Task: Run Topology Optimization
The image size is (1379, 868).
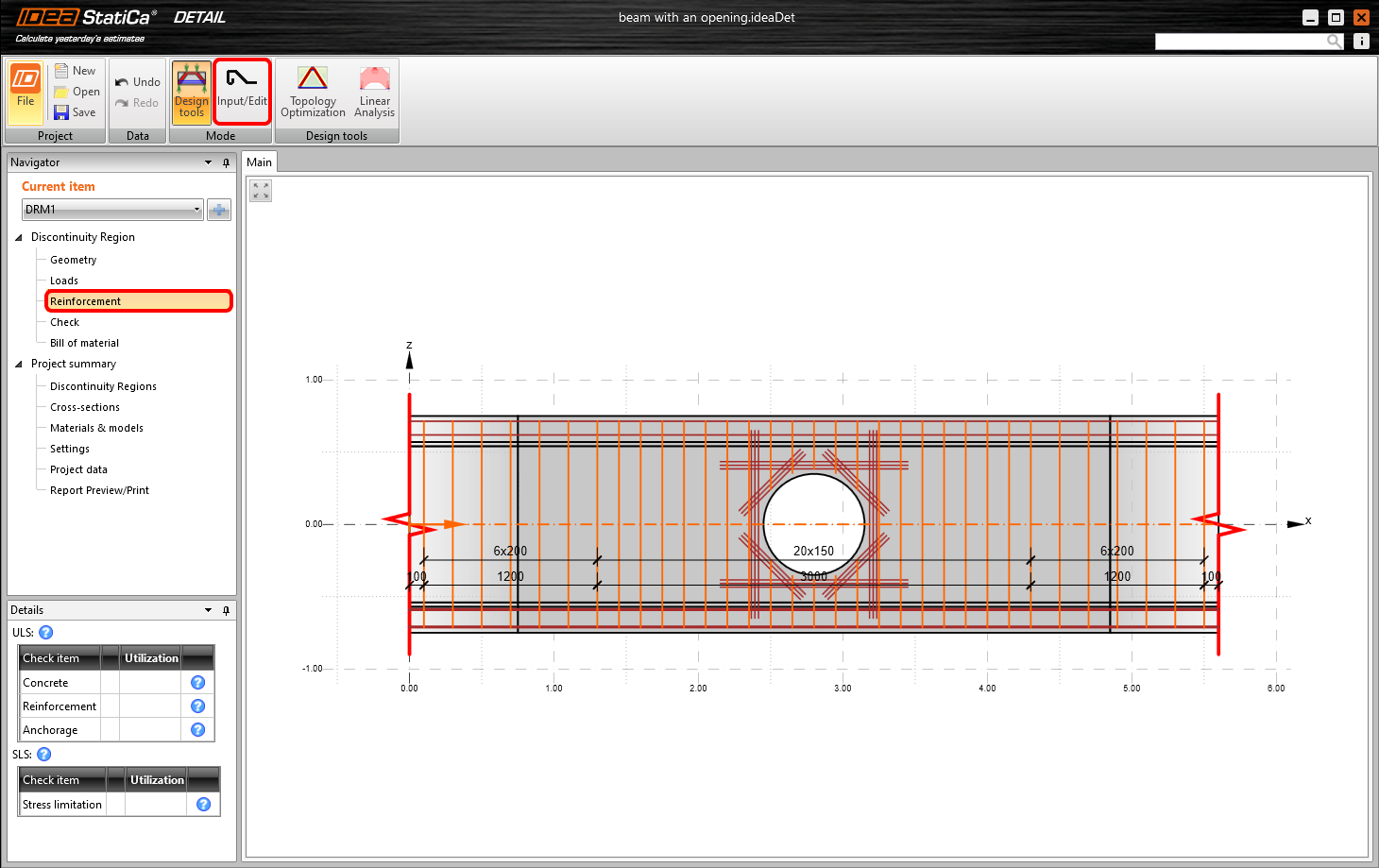Action: [x=312, y=91]
